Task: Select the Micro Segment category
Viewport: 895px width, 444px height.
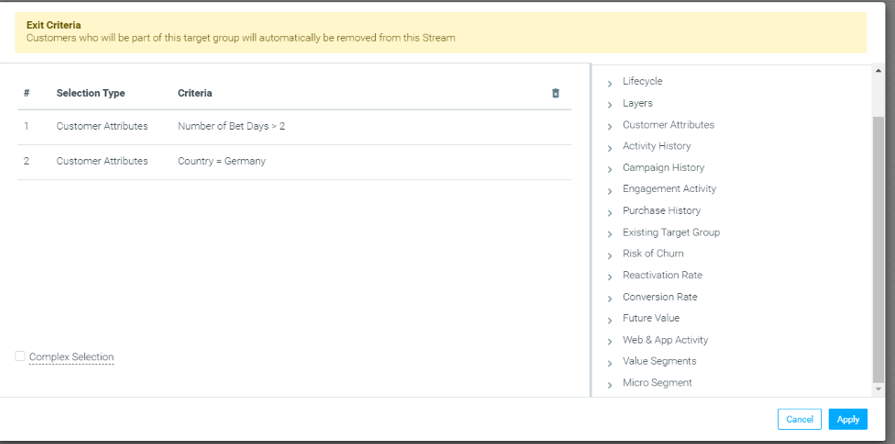Action: click(657, 382)
